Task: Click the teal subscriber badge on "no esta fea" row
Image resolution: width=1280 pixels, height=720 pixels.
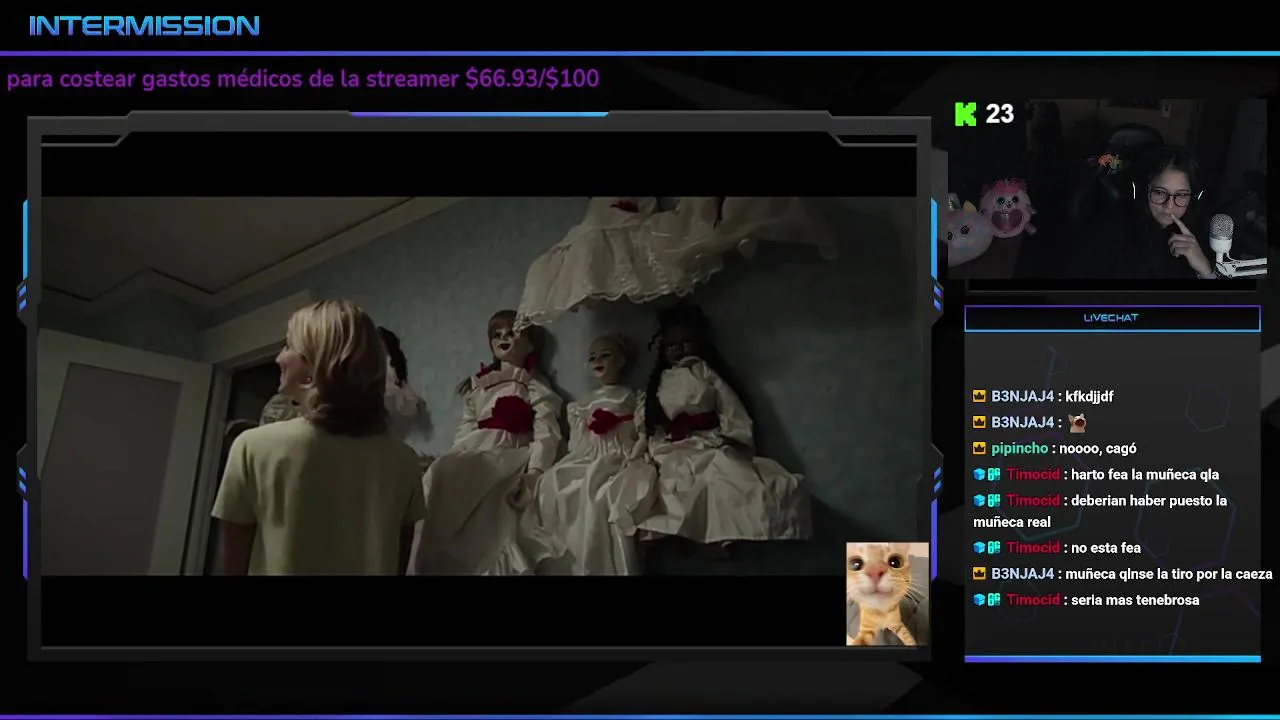Action: tap(995, 548)
